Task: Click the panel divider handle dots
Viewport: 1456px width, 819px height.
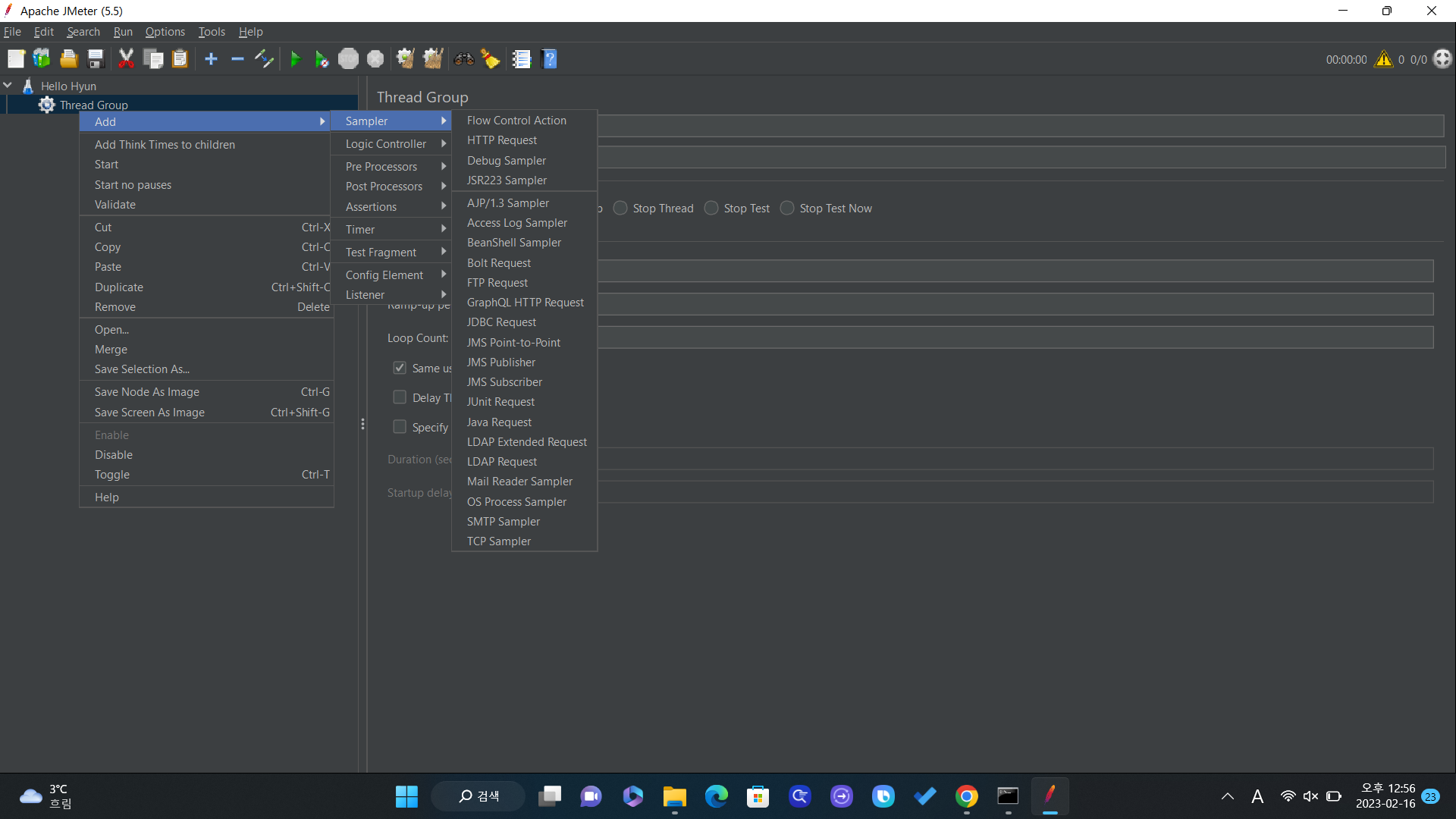Action: tap(362, 424)
